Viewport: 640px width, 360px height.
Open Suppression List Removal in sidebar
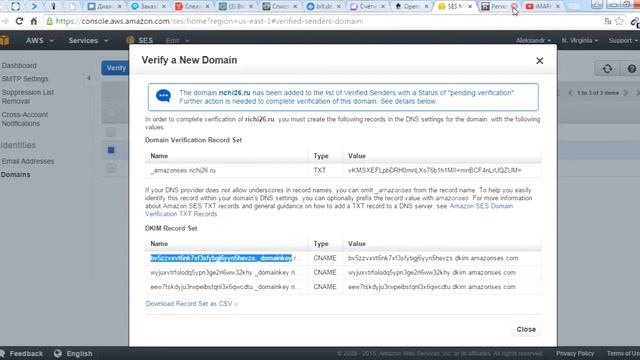click(27, 97)
